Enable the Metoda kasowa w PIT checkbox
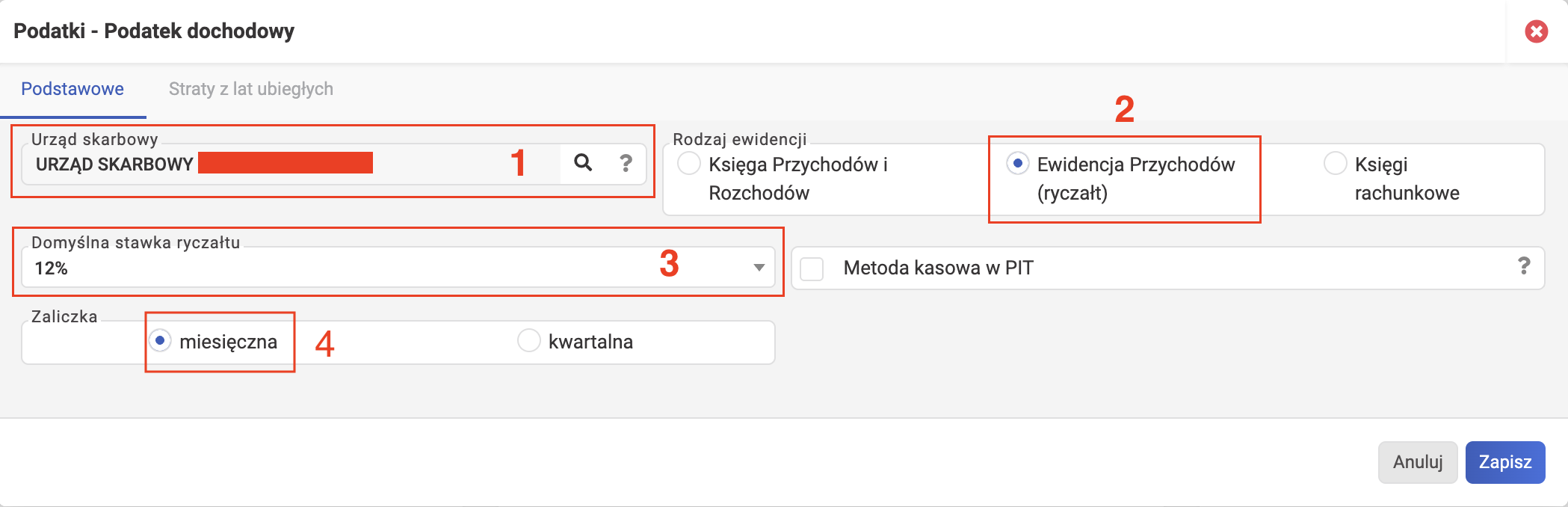The height and width of the screenshot is (507, 1568). point(812,268)
